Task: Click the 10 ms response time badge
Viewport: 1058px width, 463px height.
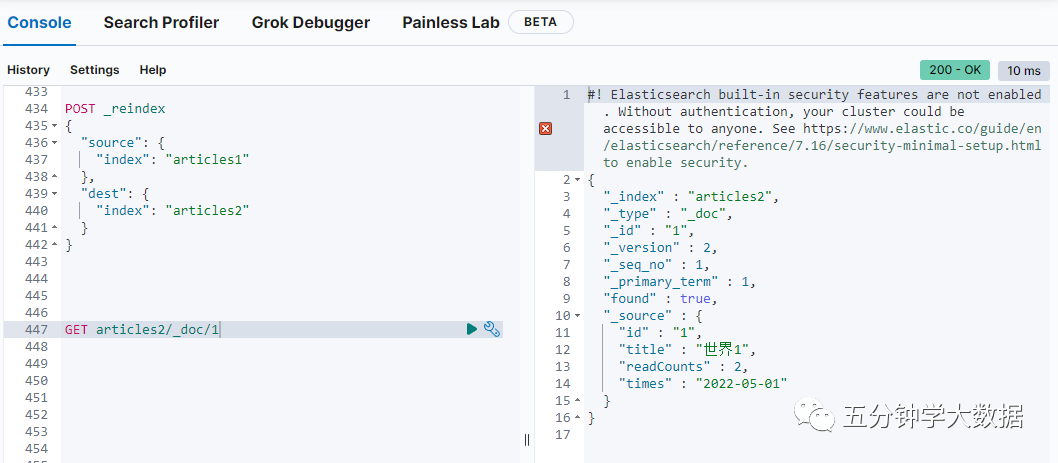Action: pos(1023,70)
